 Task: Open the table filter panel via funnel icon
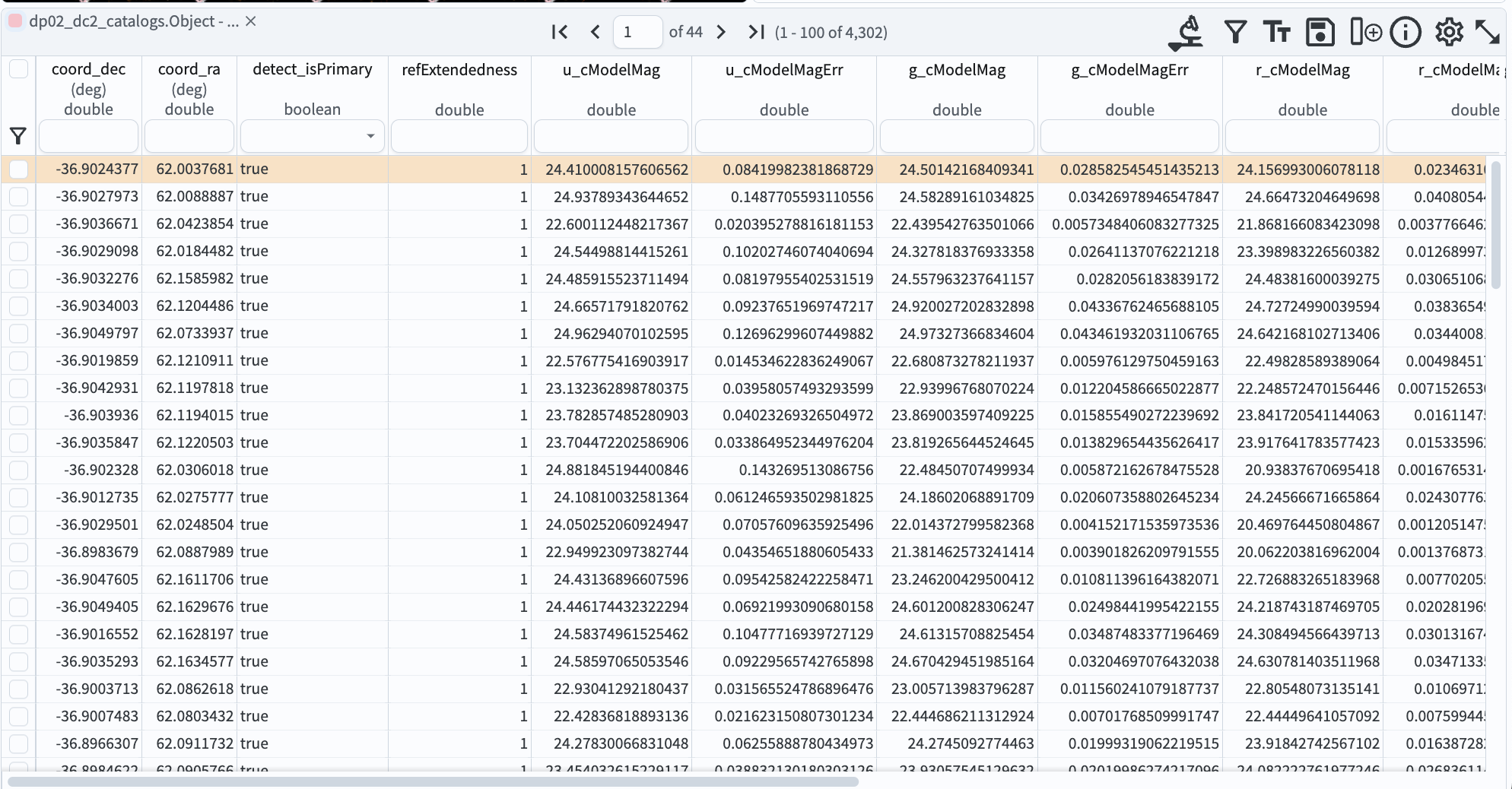coord(1234,32)
